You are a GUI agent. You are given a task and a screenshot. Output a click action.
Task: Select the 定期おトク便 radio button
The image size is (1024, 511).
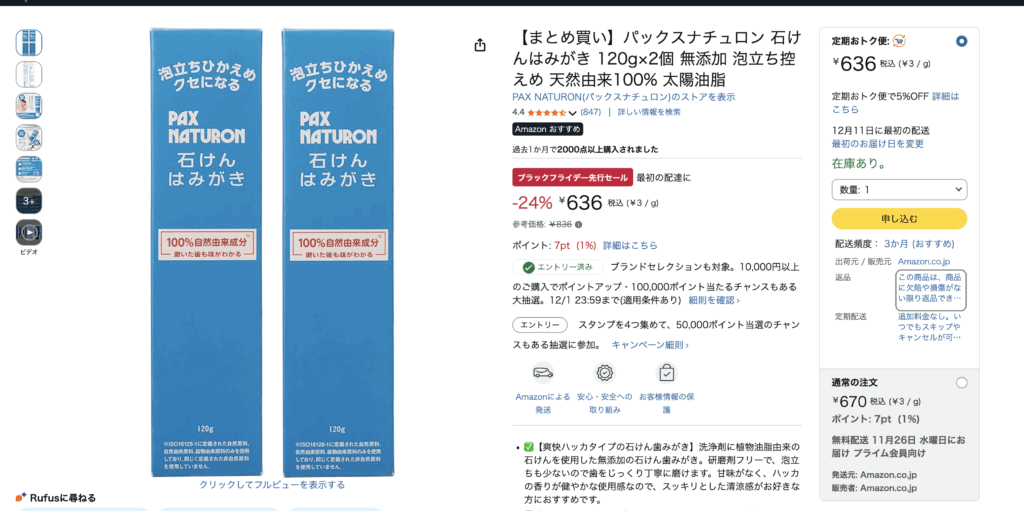[961, 41]
